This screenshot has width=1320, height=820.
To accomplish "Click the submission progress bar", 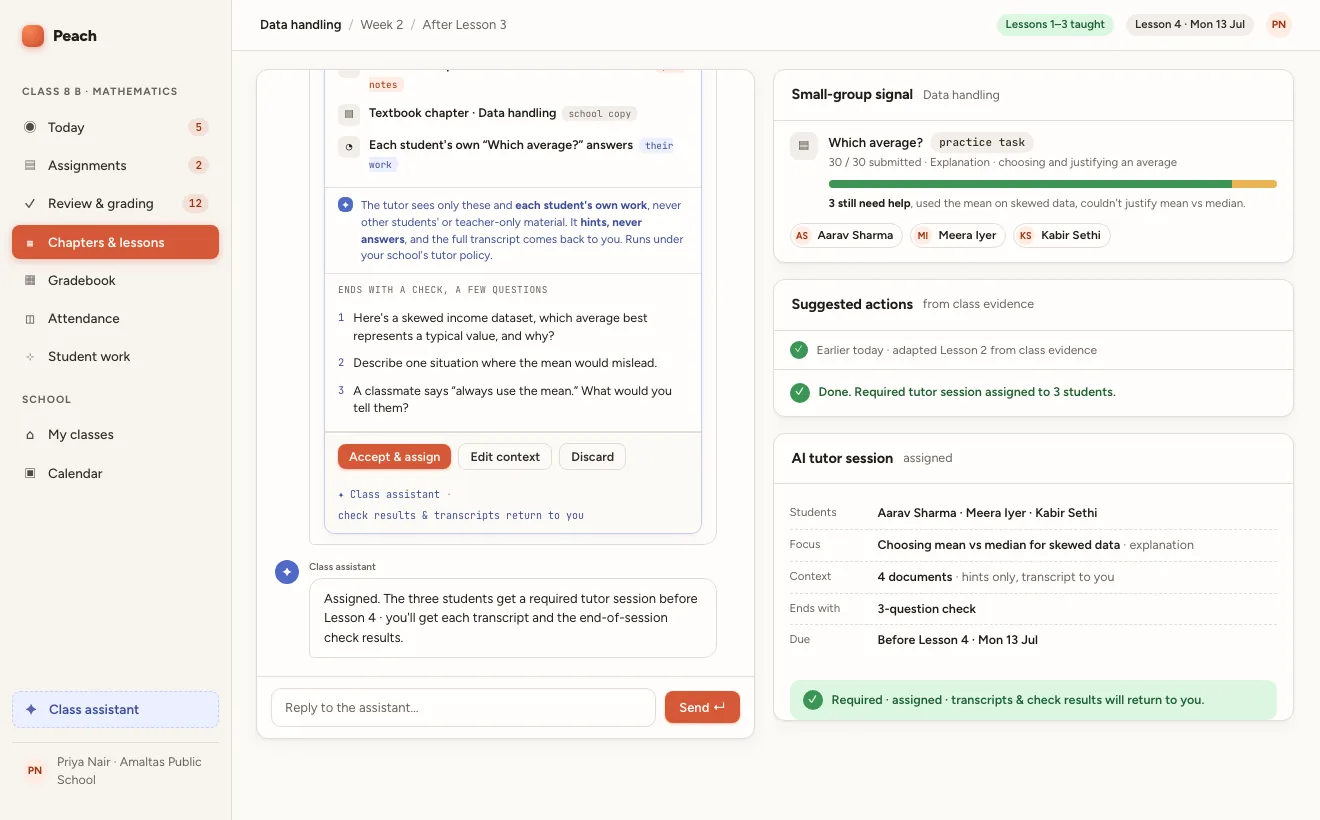I will tap(1052, 184).
